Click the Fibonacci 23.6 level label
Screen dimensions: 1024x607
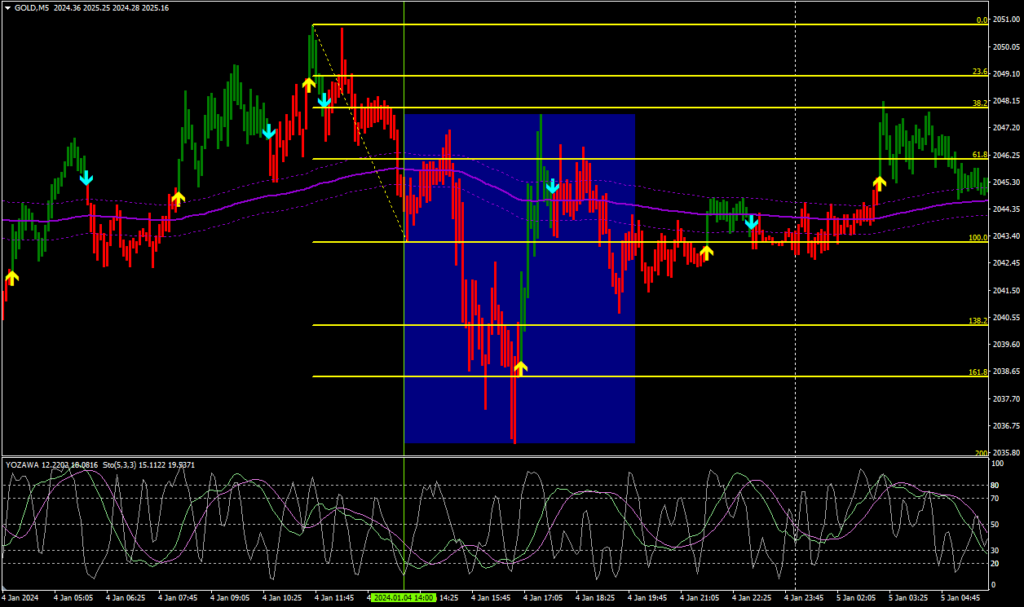coord(979,72)
